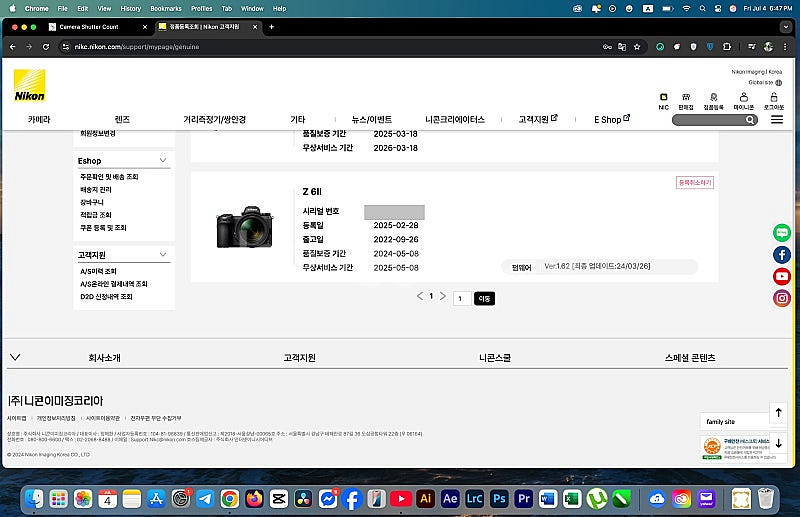Click the page number input field
Viewport: 800px width, 517px height.
[462, 299]
